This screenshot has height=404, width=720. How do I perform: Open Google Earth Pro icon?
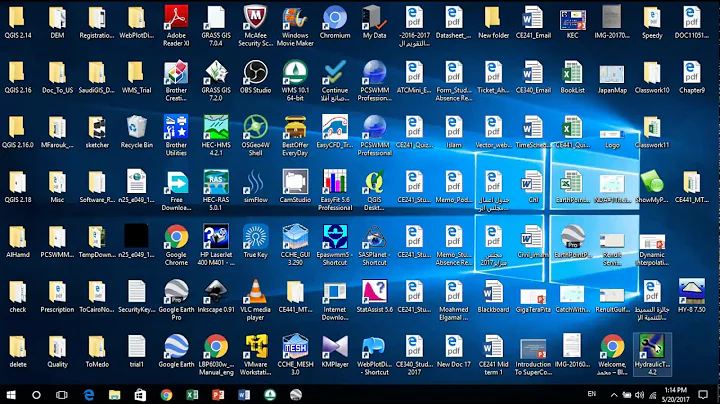(x=176, y=300)
